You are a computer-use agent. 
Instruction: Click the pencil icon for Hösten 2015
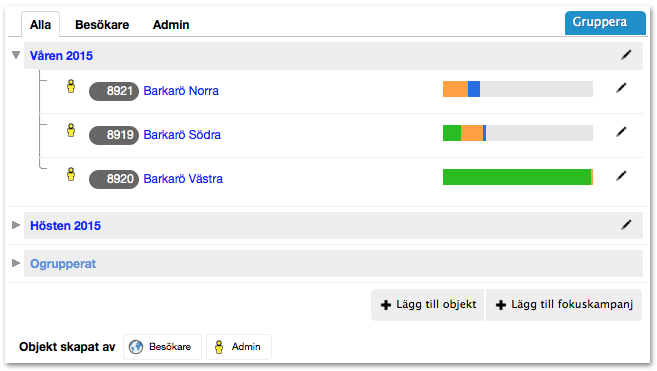(x=626, y=225)
